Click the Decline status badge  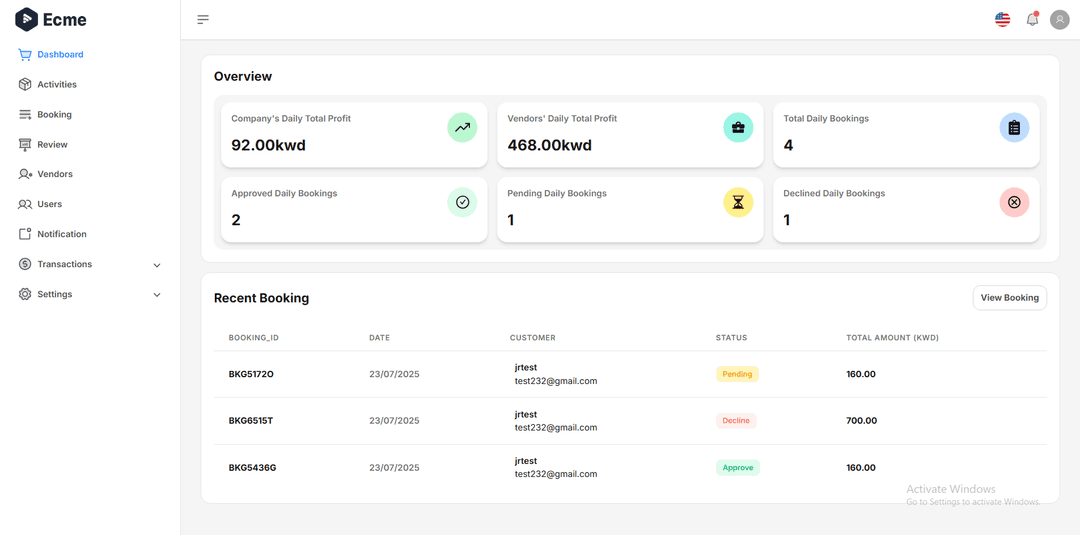736,421
